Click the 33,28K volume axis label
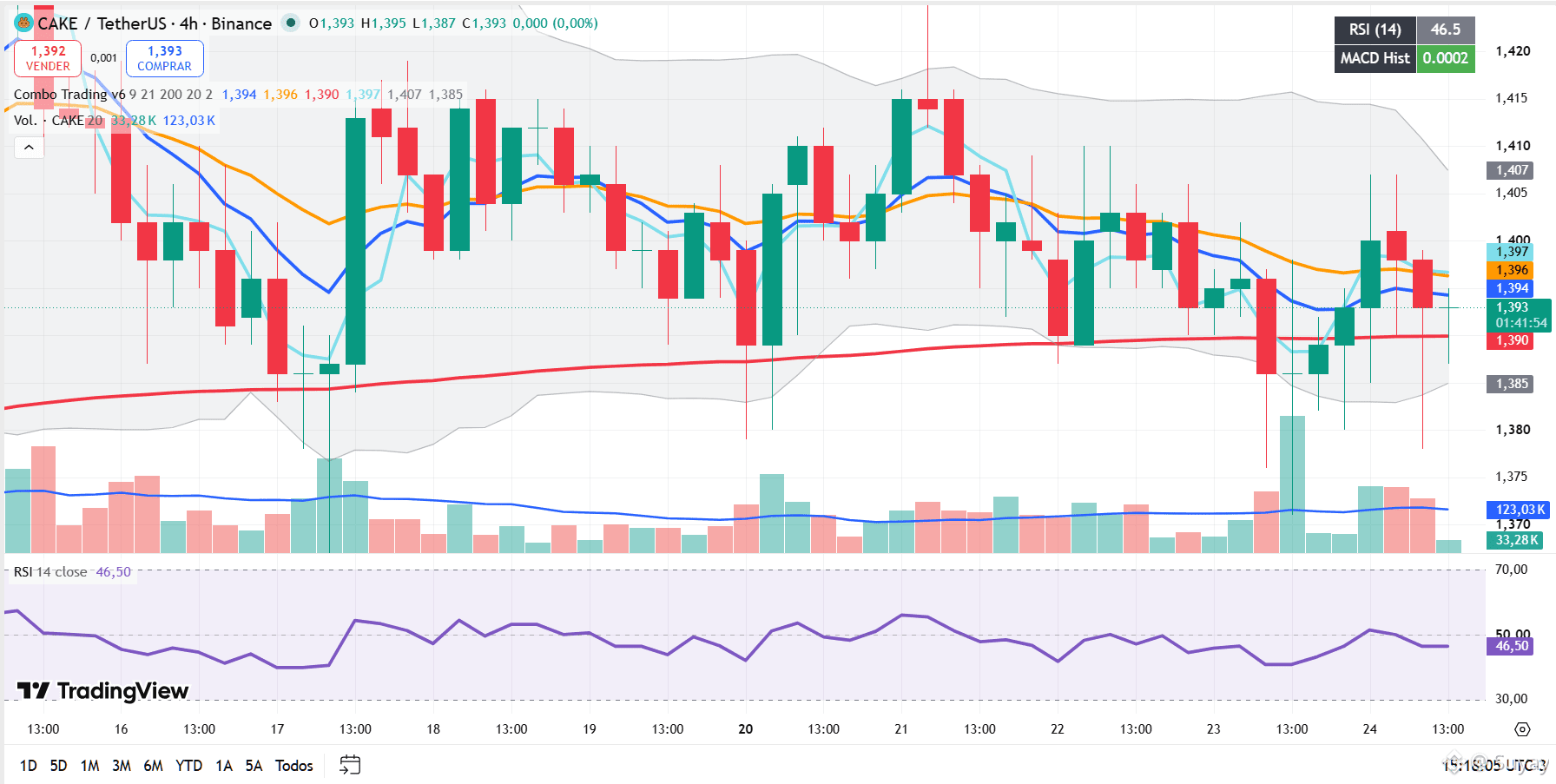 [x=1516, y=540]
